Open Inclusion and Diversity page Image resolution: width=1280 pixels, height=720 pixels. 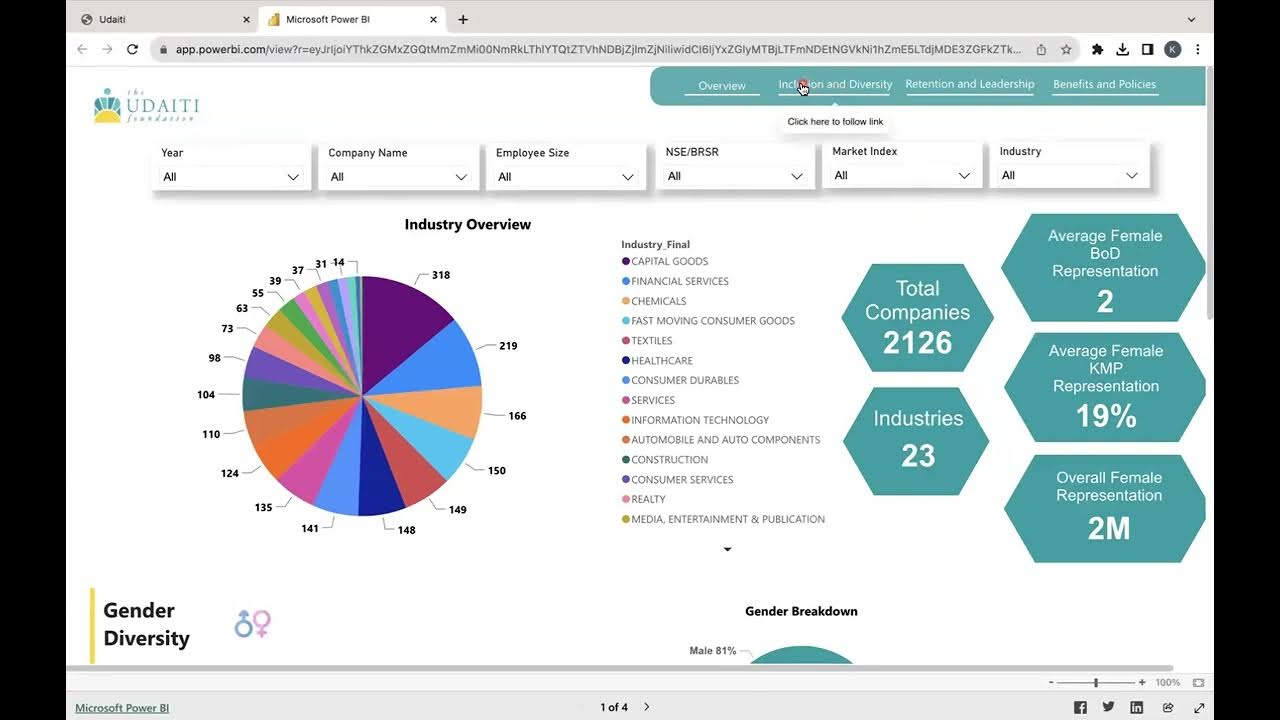click(835, 85)
